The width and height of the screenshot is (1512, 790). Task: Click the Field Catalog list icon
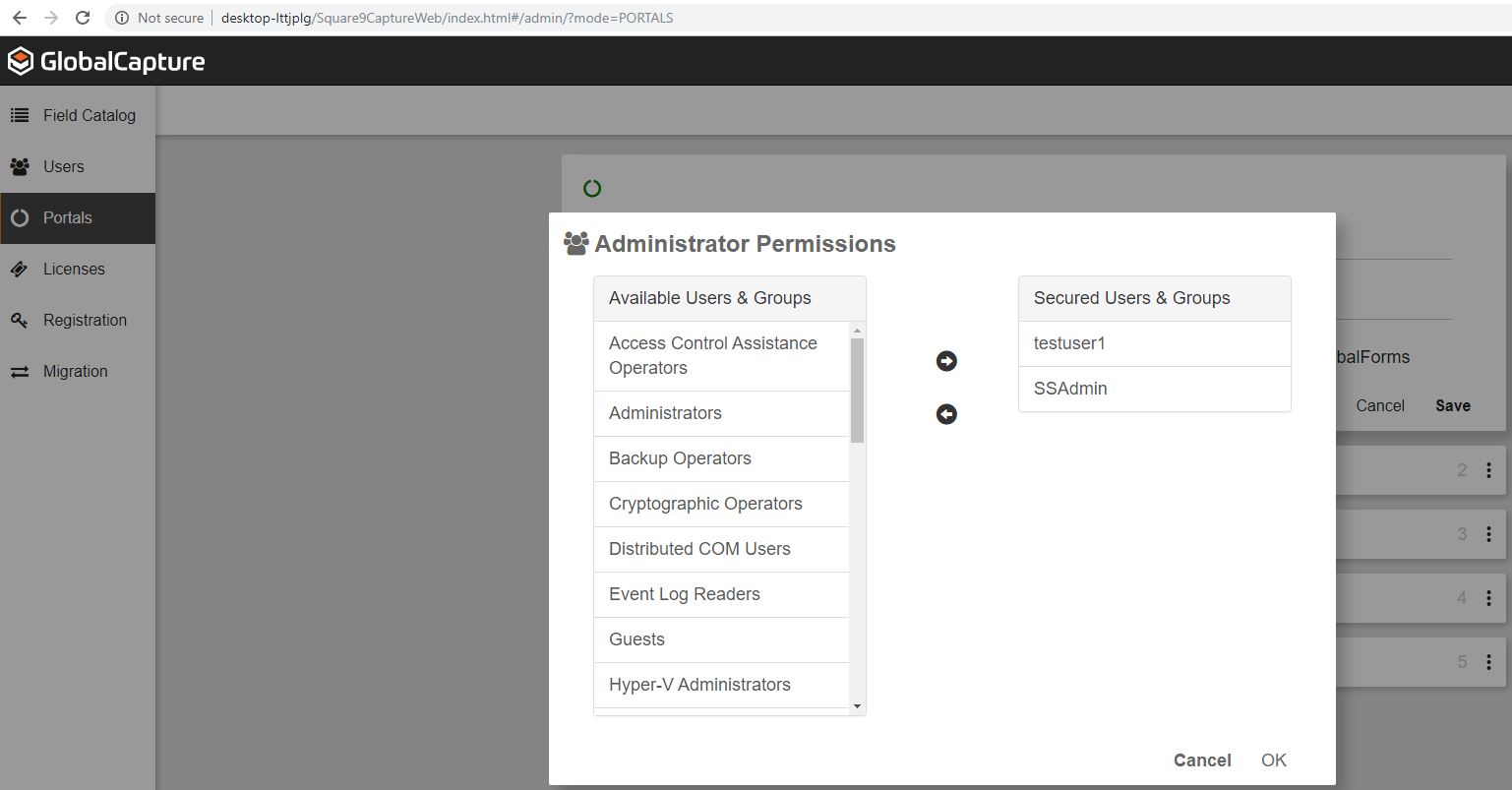pyautogui.click(x=20, y=115)
